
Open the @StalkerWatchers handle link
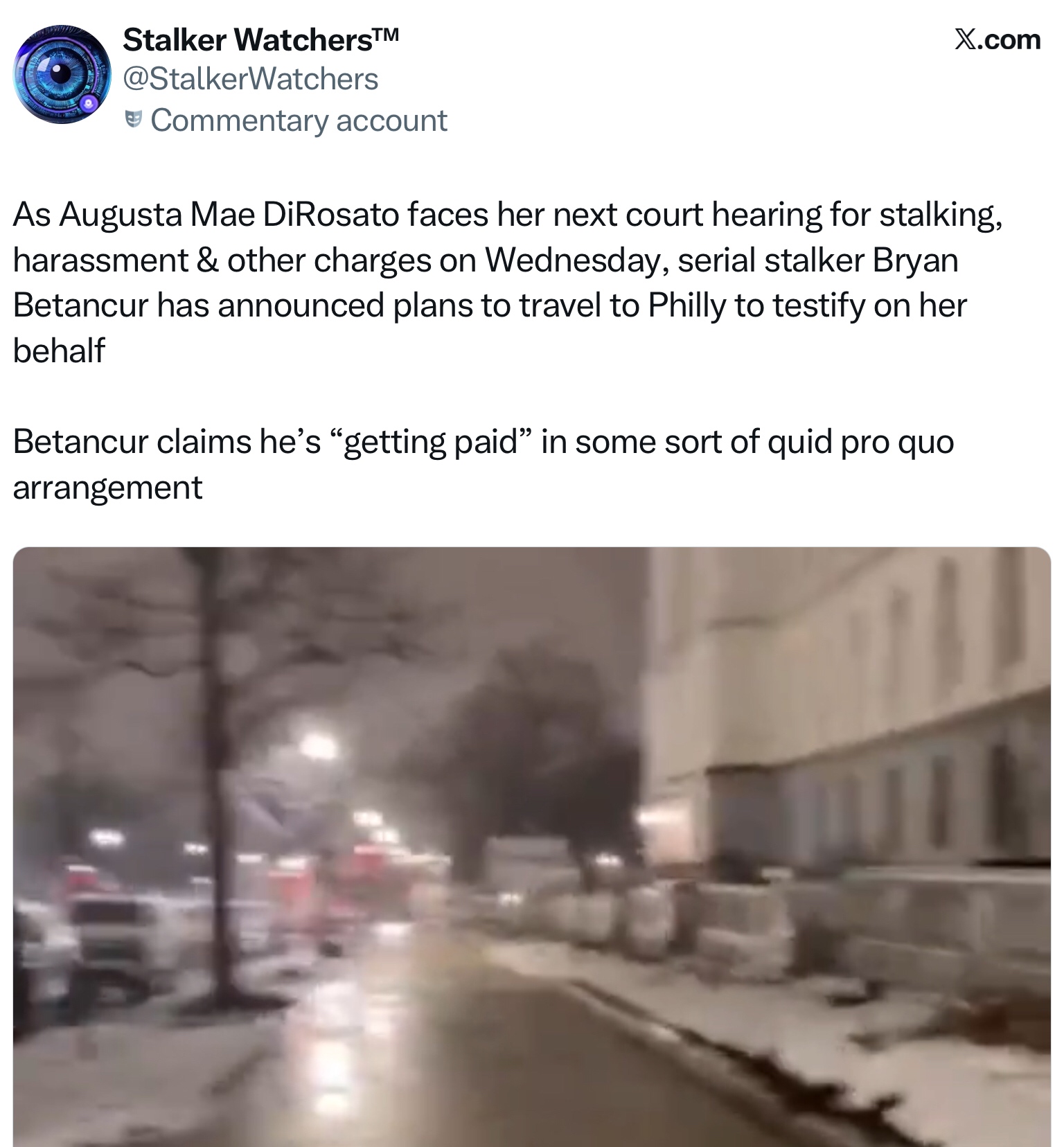(x=251, y=79)
